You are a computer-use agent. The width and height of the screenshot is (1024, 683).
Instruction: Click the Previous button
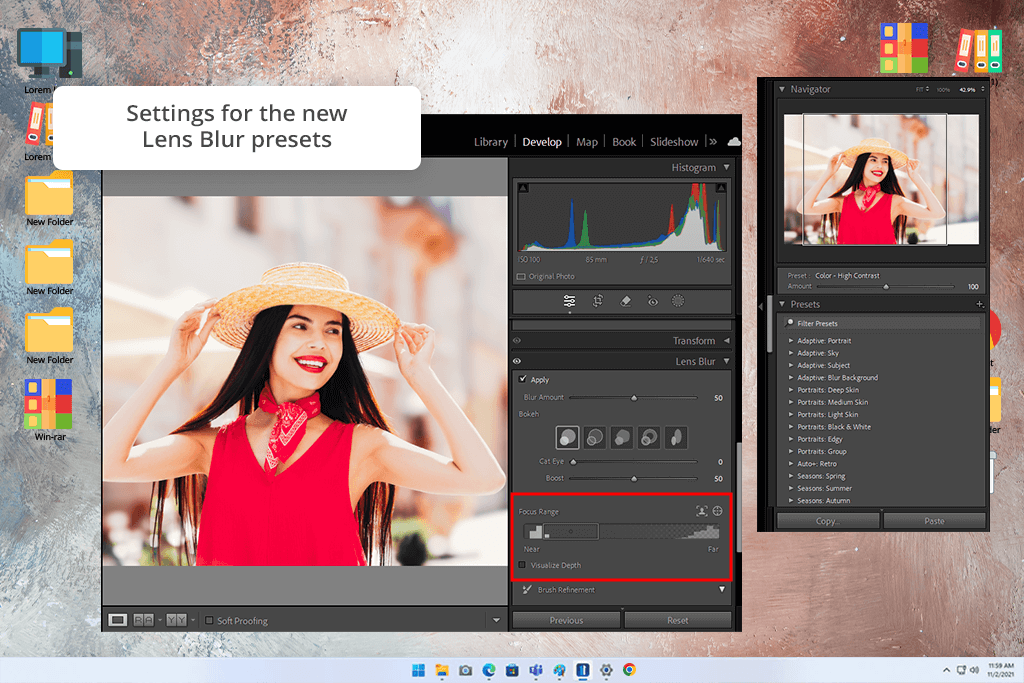566,620
